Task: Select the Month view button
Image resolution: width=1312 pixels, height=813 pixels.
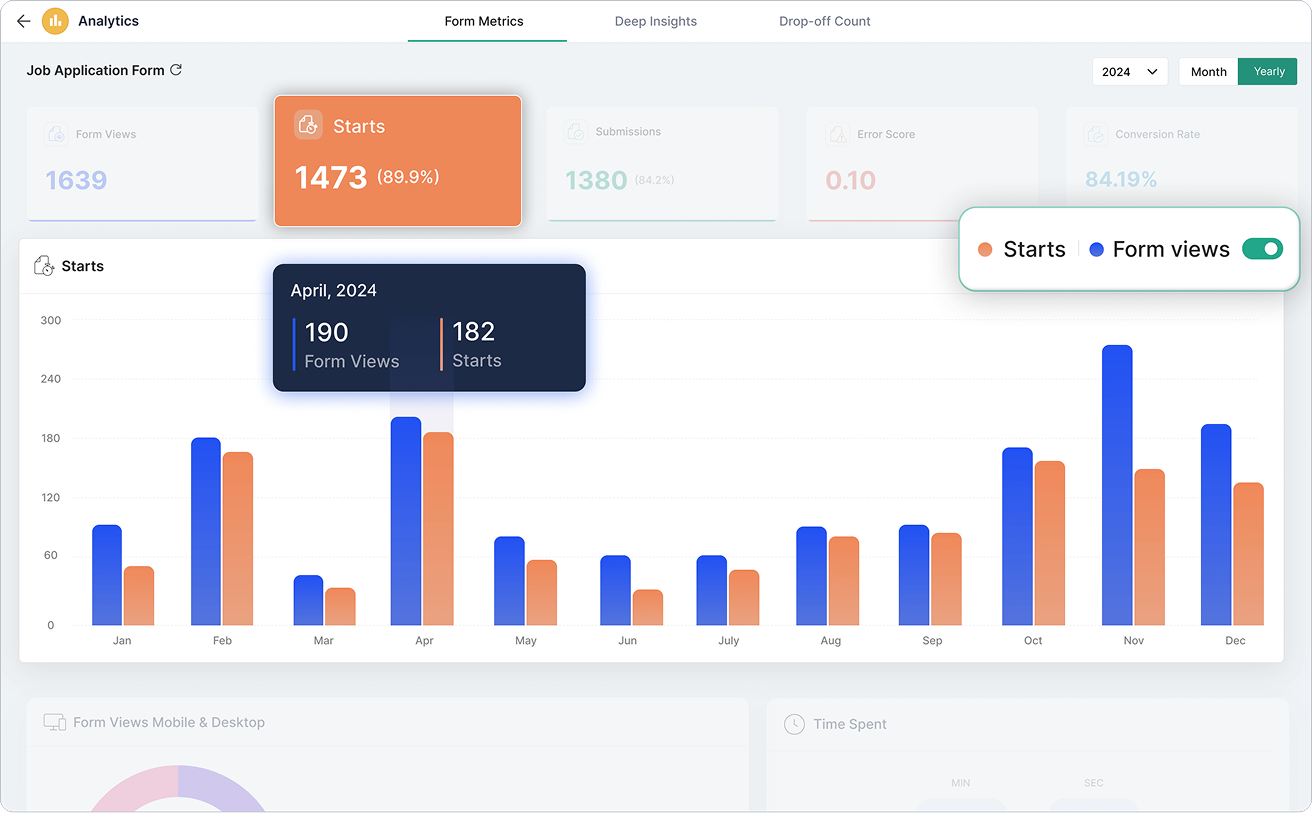Action: (x=1208, y=72)
